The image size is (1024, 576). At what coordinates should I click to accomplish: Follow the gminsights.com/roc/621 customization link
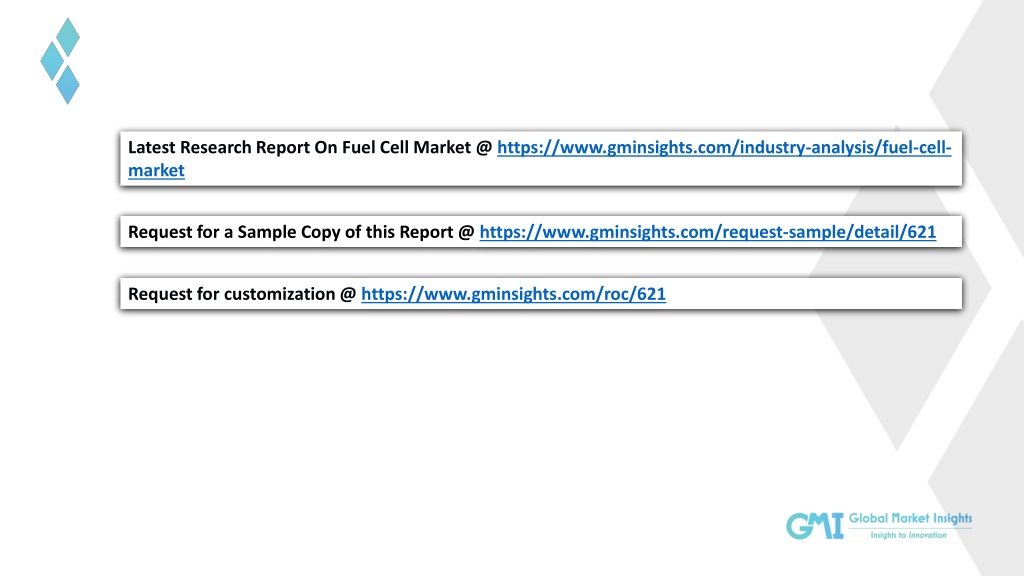(513, 294)
